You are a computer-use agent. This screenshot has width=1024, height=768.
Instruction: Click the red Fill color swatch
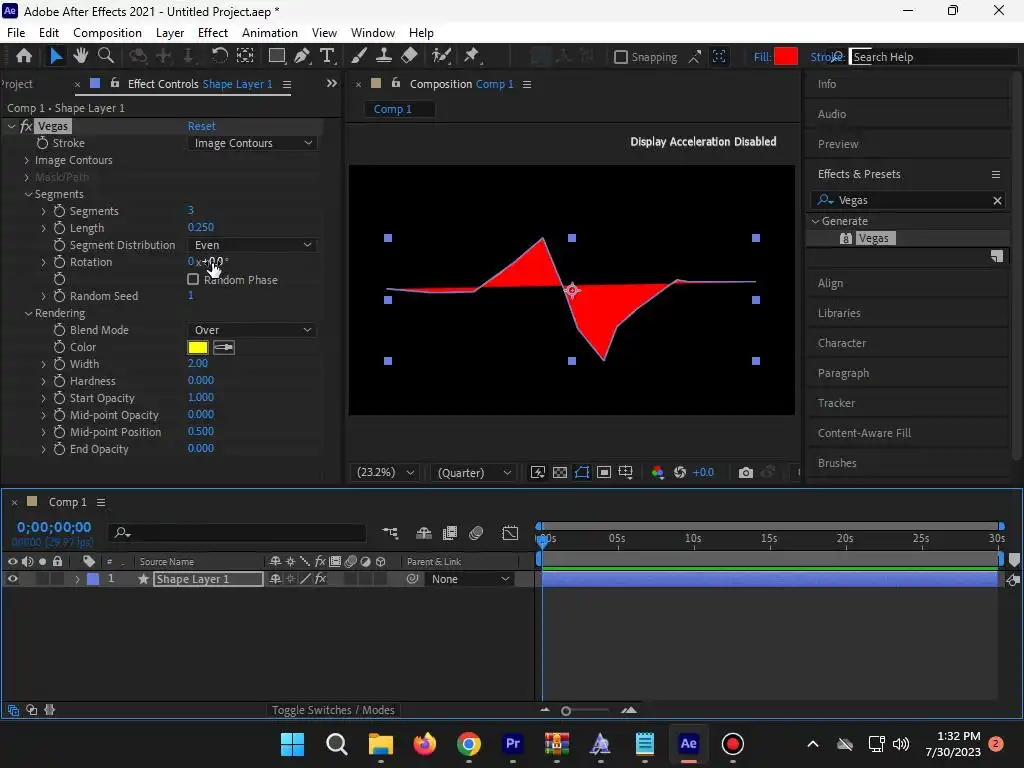786,57
